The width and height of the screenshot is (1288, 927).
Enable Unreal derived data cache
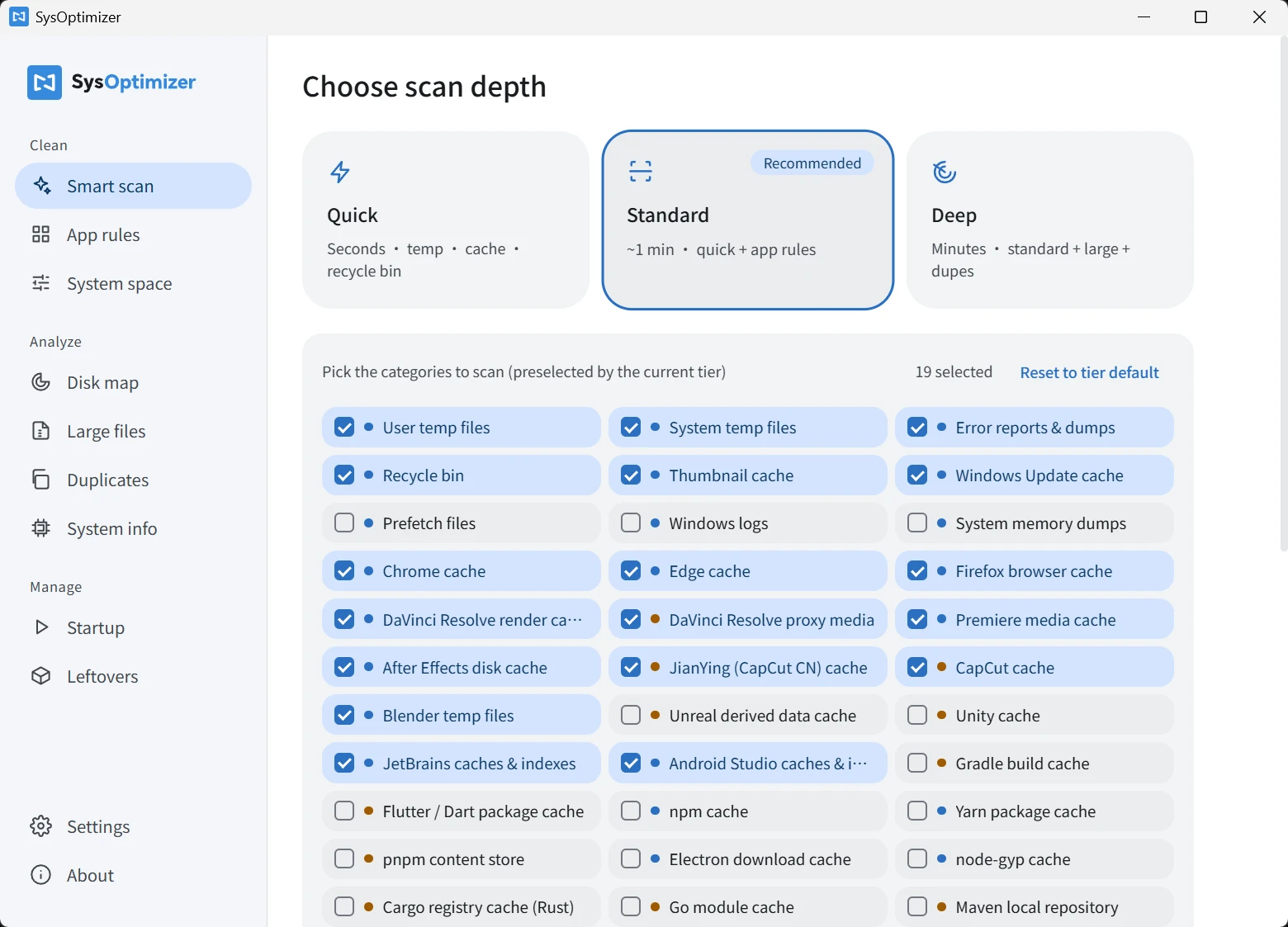click(631, 715)
